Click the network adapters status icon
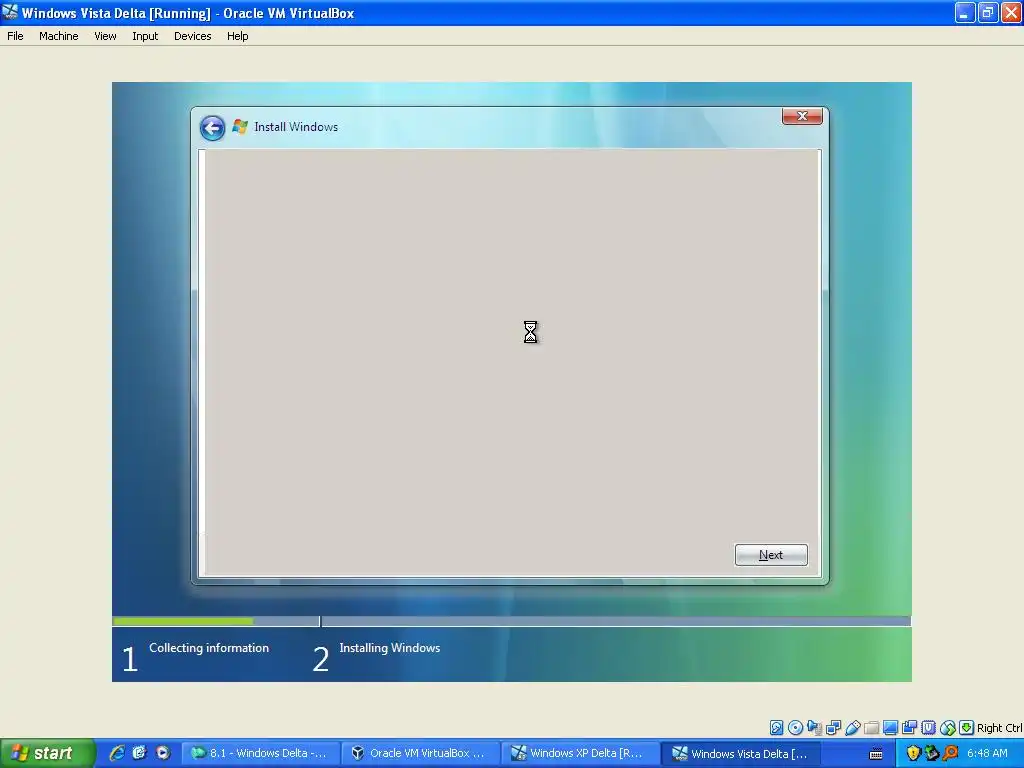 click(x=833, y=728)
